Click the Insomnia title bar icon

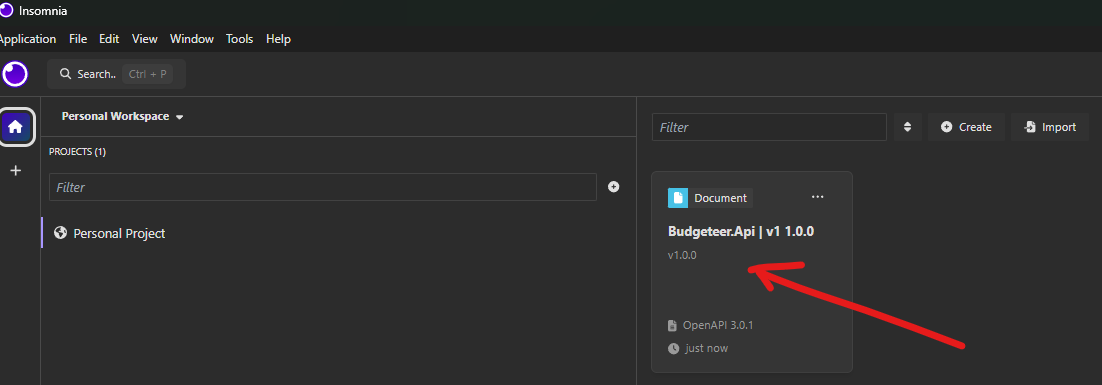pos(6,10)
